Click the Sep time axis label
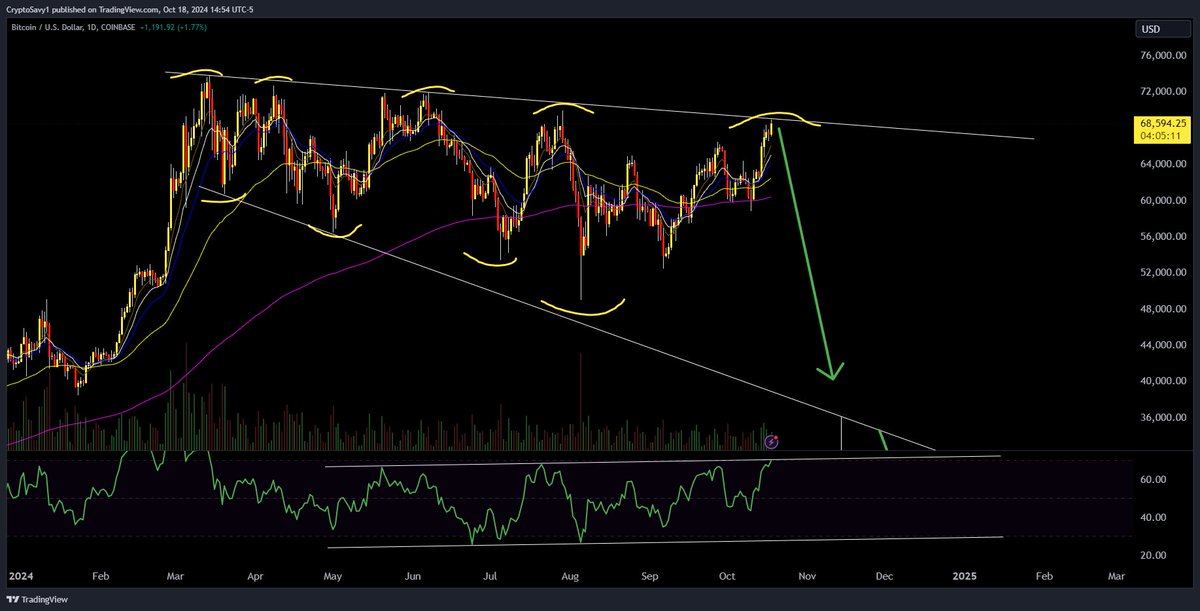Image resolution: width=1200 pixels, height=611 pixels. 650,577
